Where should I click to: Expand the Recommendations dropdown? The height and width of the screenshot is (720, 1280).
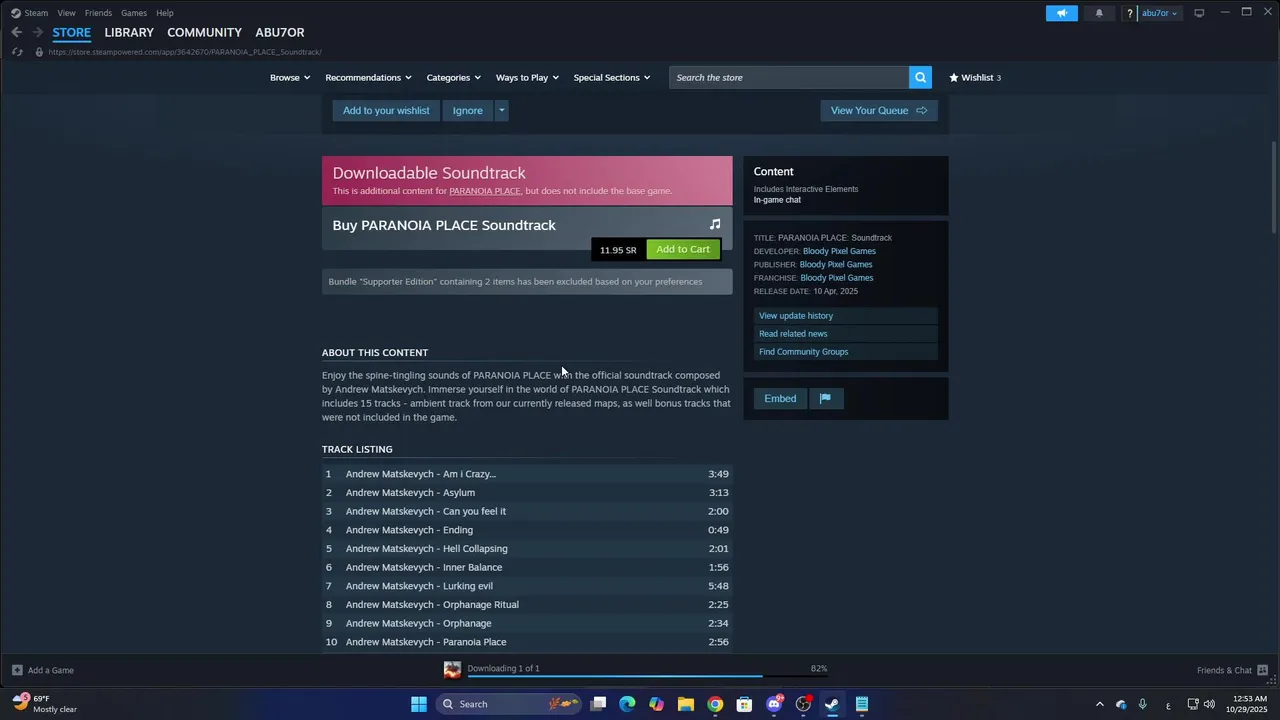coord(369,77)
